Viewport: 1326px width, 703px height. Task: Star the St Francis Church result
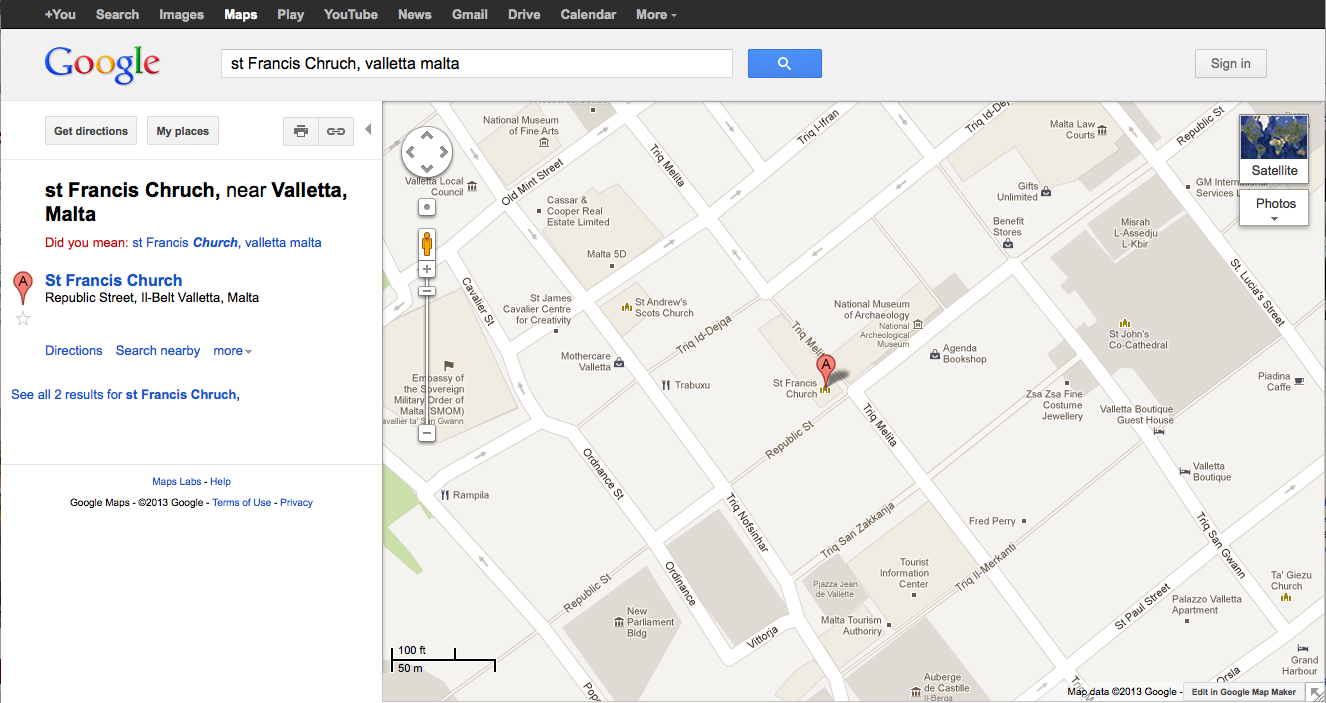23,319
